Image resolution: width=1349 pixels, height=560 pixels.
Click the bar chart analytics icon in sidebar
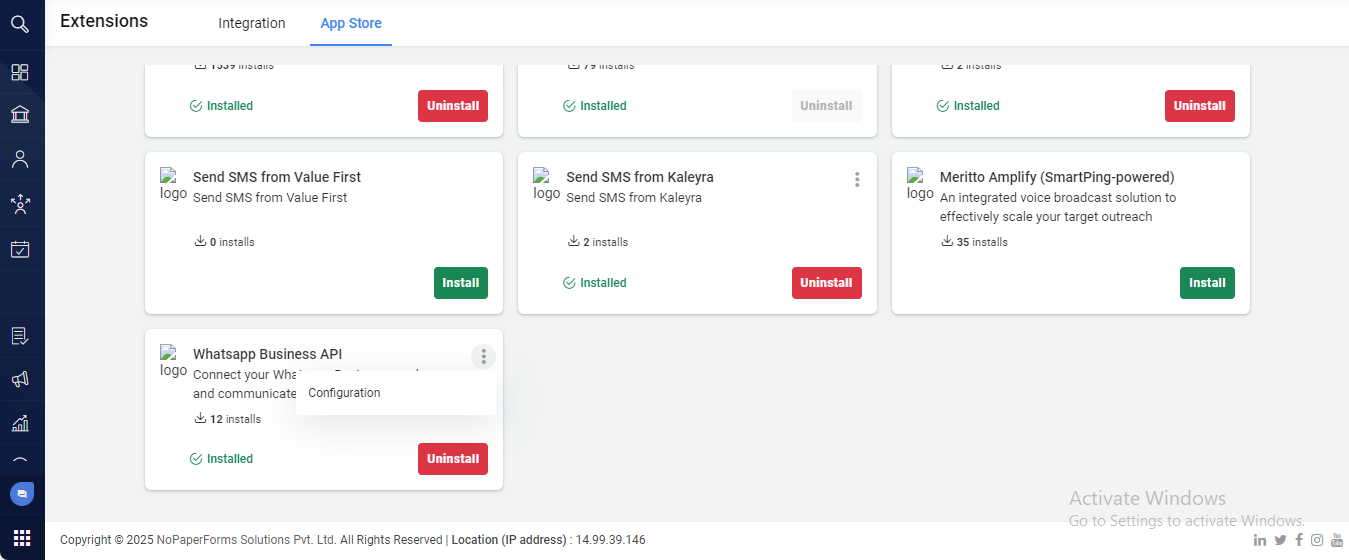tap(20, 423)
